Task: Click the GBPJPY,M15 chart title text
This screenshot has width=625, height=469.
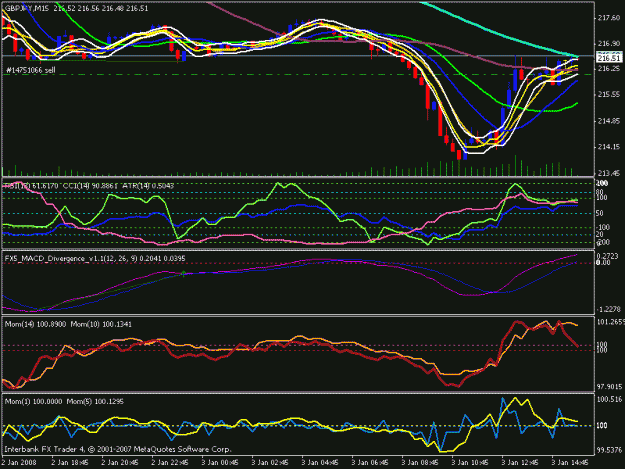Action: click(x=76, y=8)
